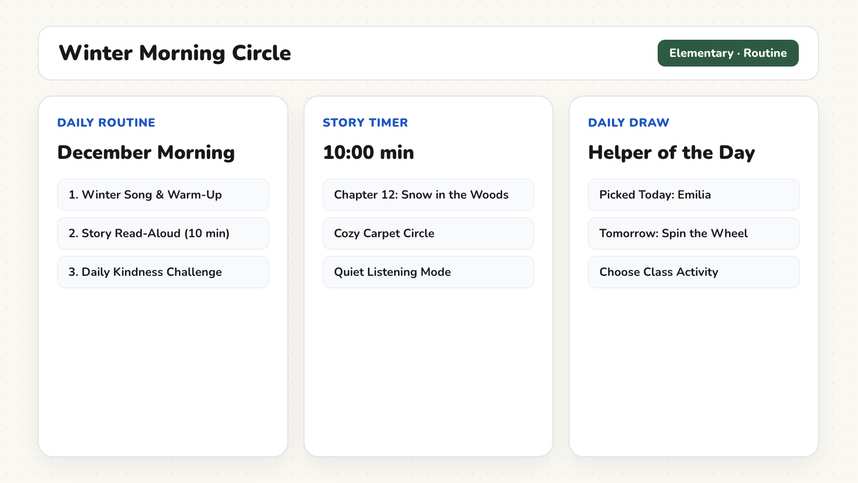
Task: Click the DAILY DRAW label
Action: [628, 123]
